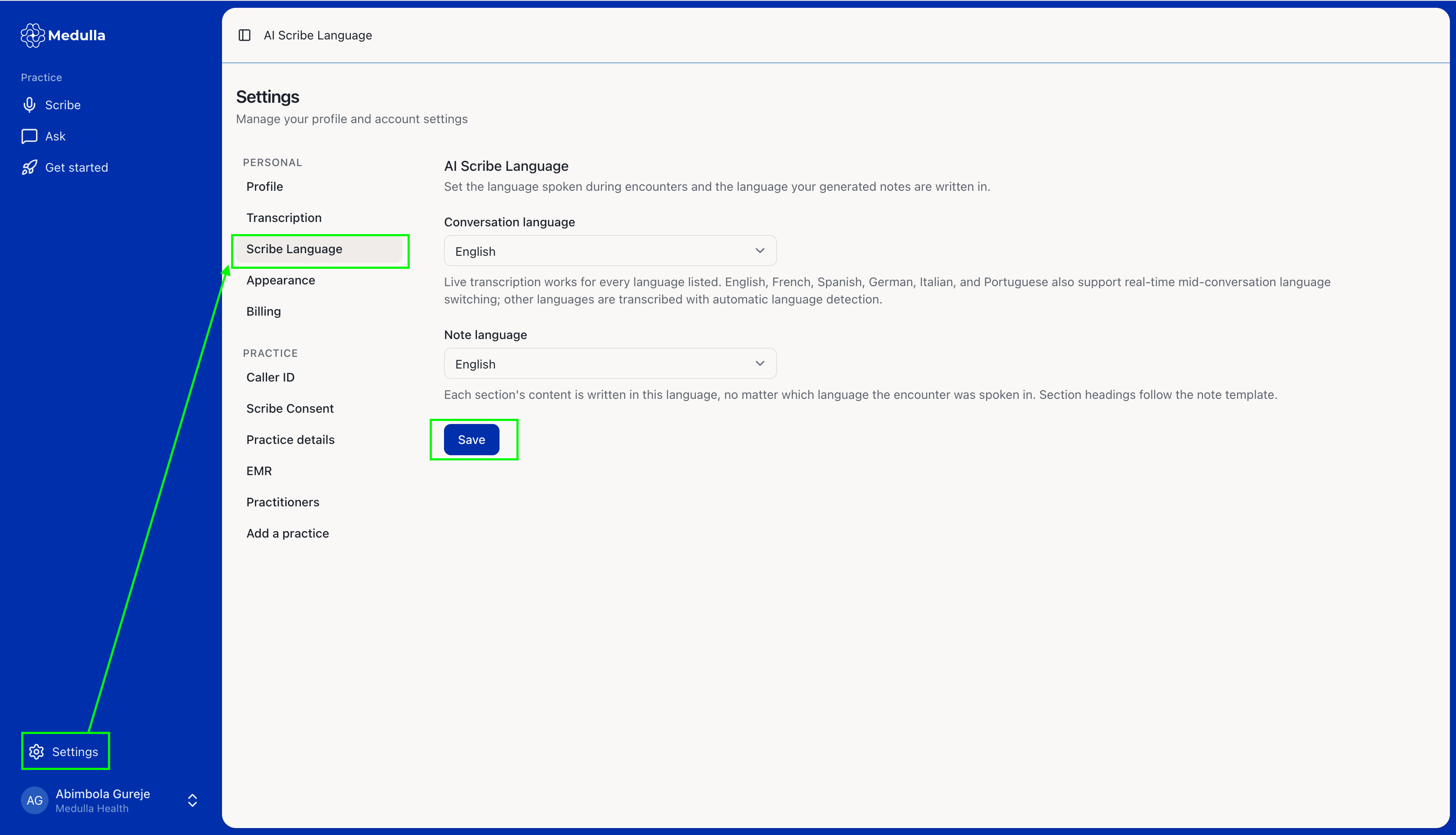Open the Profile settings section
The width and height of the screenshot is (1456, 835).
pos(319,186)
